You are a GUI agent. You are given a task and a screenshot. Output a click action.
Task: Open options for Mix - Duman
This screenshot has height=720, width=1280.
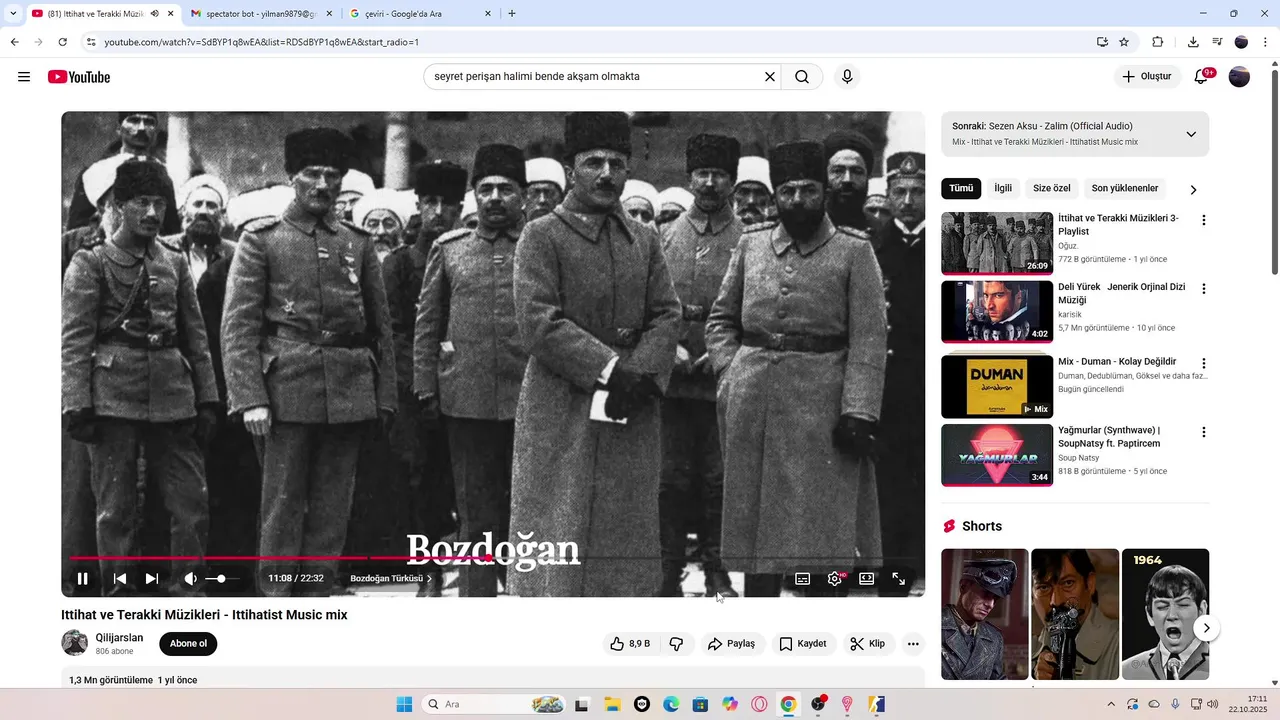[x=1204, y=364]
